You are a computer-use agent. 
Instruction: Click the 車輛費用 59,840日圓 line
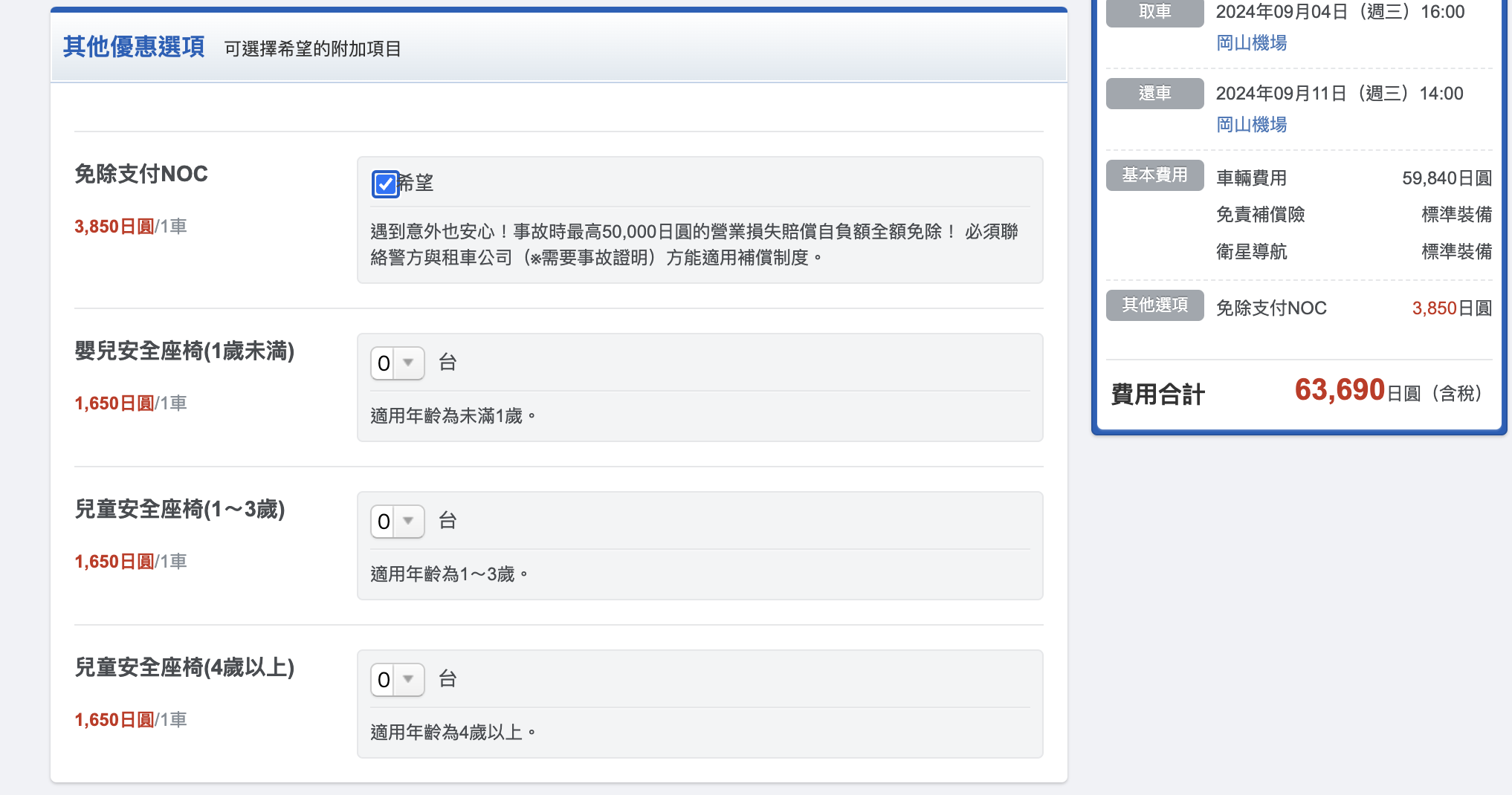coord(1354,178)
